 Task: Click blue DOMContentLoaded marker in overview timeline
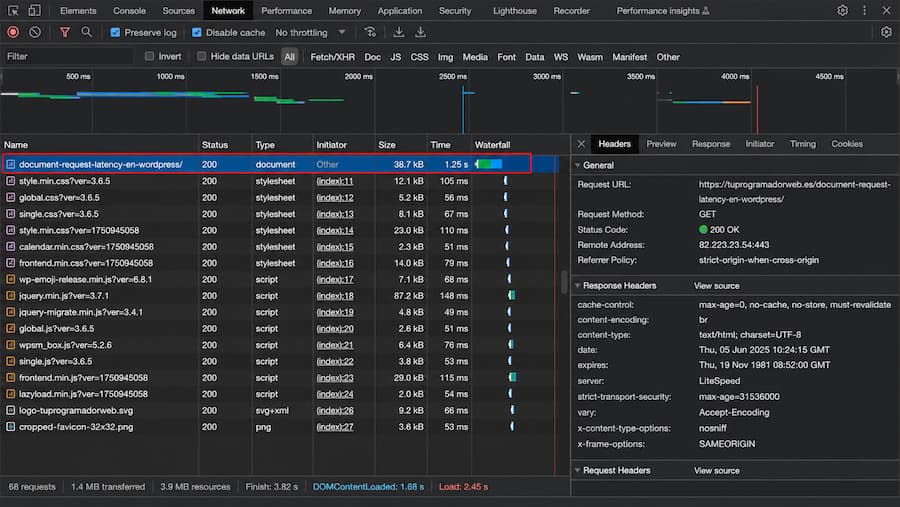pos(463,109)
